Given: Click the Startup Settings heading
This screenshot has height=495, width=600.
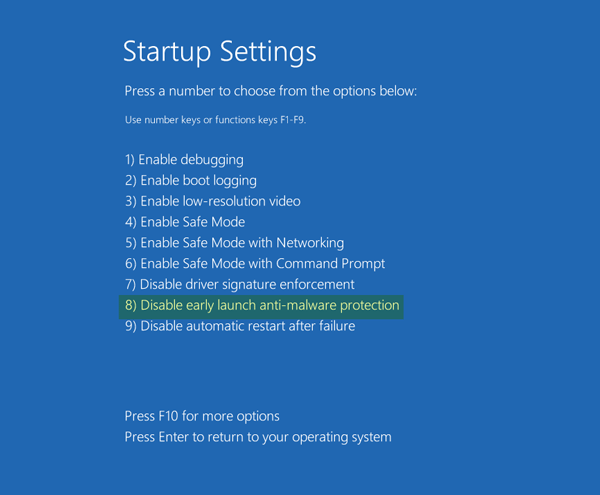Looking at the screenshot, I should pos(219,51).
